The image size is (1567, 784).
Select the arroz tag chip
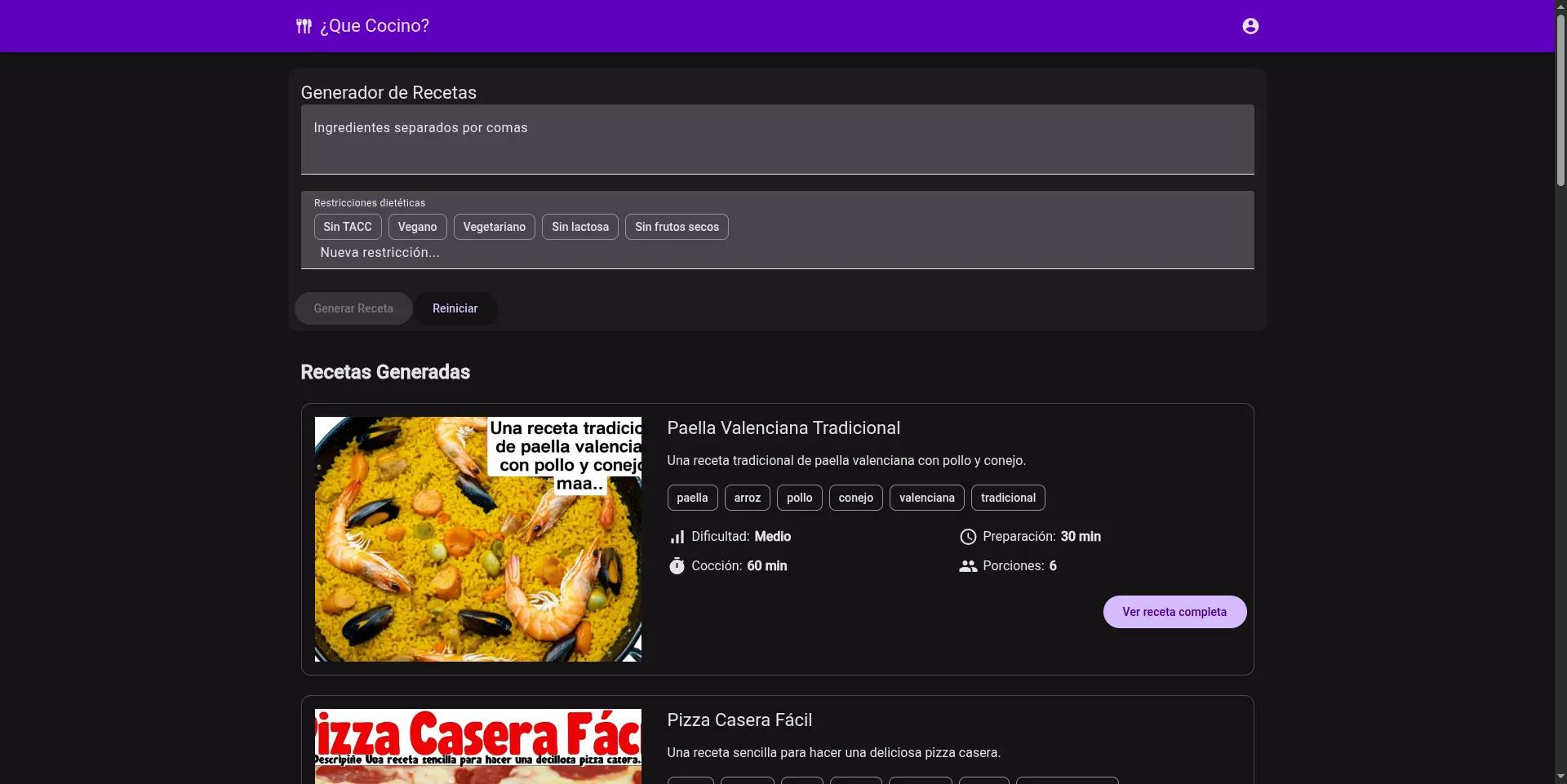tap(748, 498)
